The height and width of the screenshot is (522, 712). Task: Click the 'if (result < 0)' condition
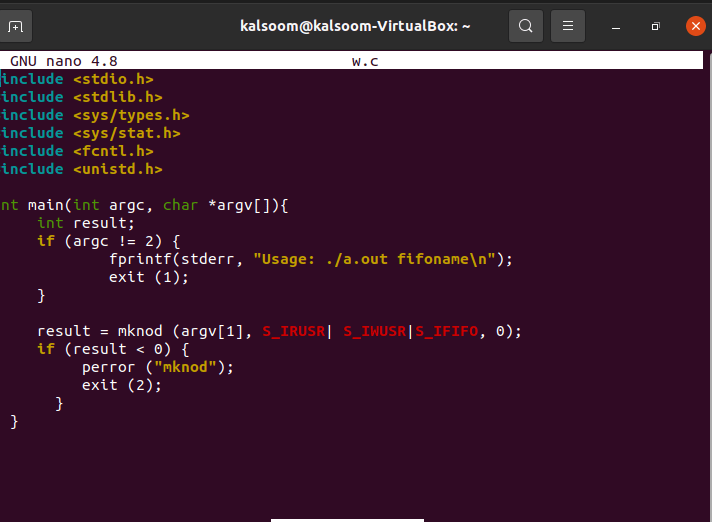coord(113,350)
